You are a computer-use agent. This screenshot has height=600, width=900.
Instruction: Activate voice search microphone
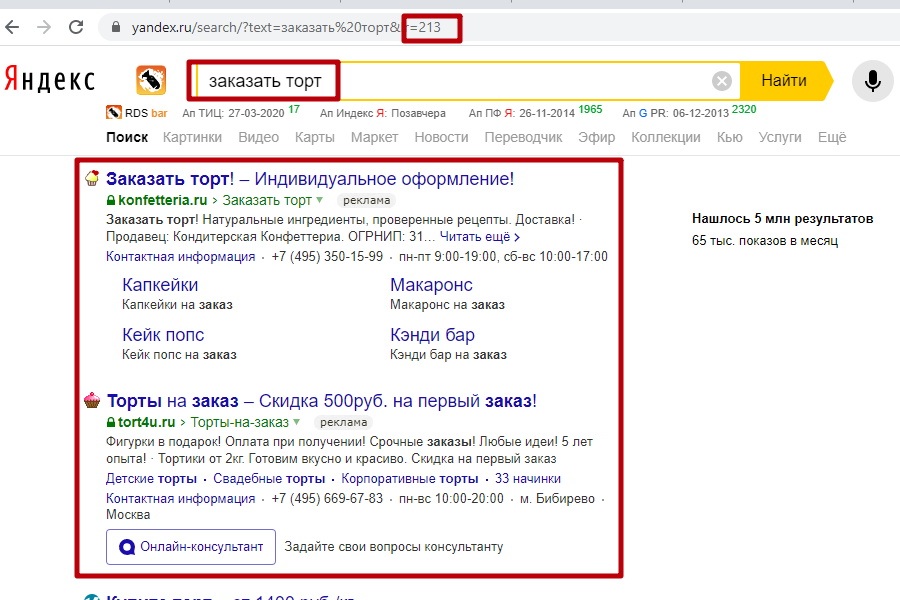coord(872,81)
